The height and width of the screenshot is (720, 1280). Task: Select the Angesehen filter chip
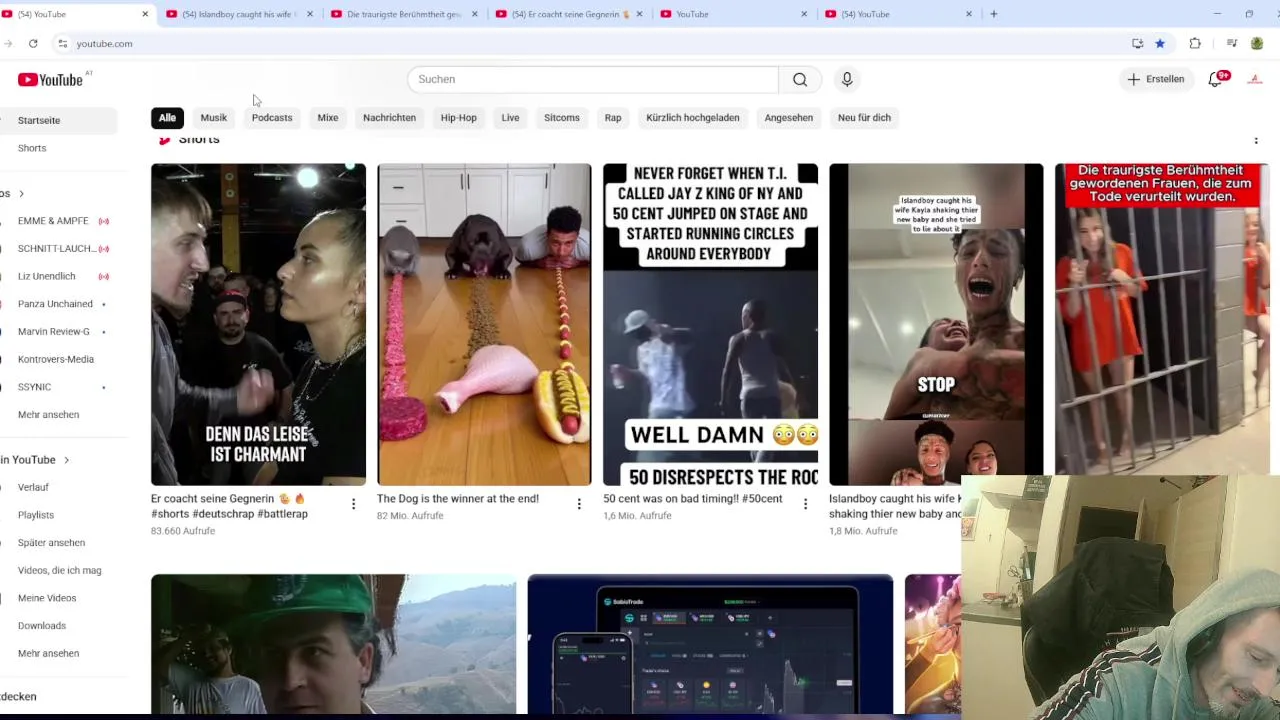tap(789, 118)
